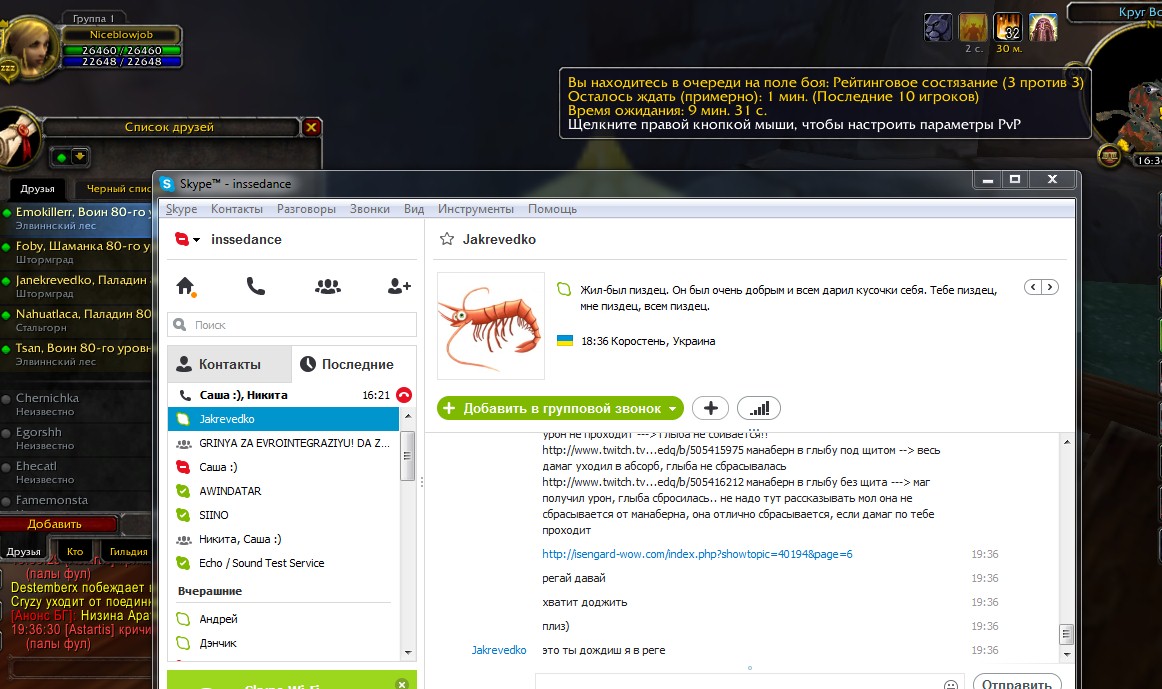Select the AWINDATAR contact
The image size is (1162, 689).
click(283, 491)
